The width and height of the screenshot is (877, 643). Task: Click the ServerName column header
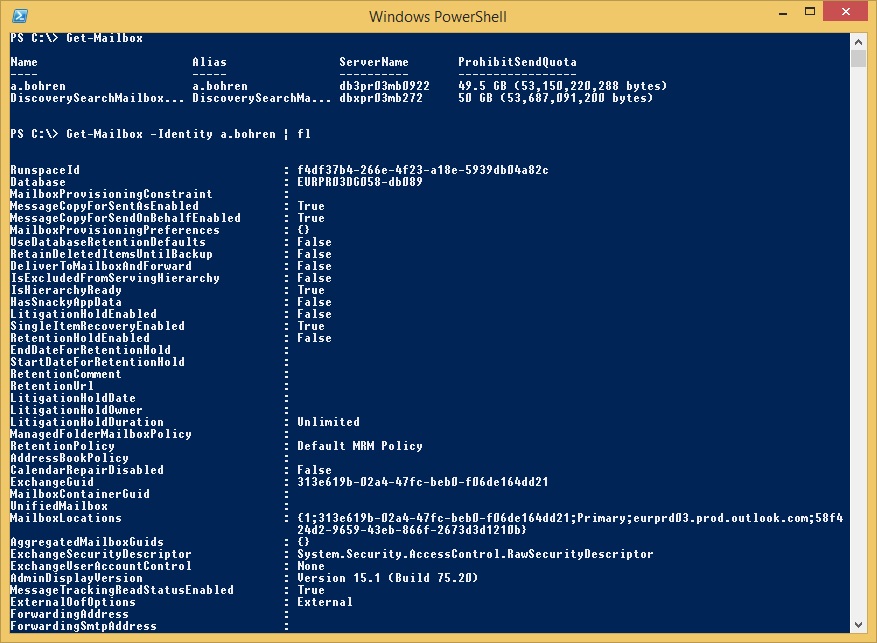pos(374,62)
